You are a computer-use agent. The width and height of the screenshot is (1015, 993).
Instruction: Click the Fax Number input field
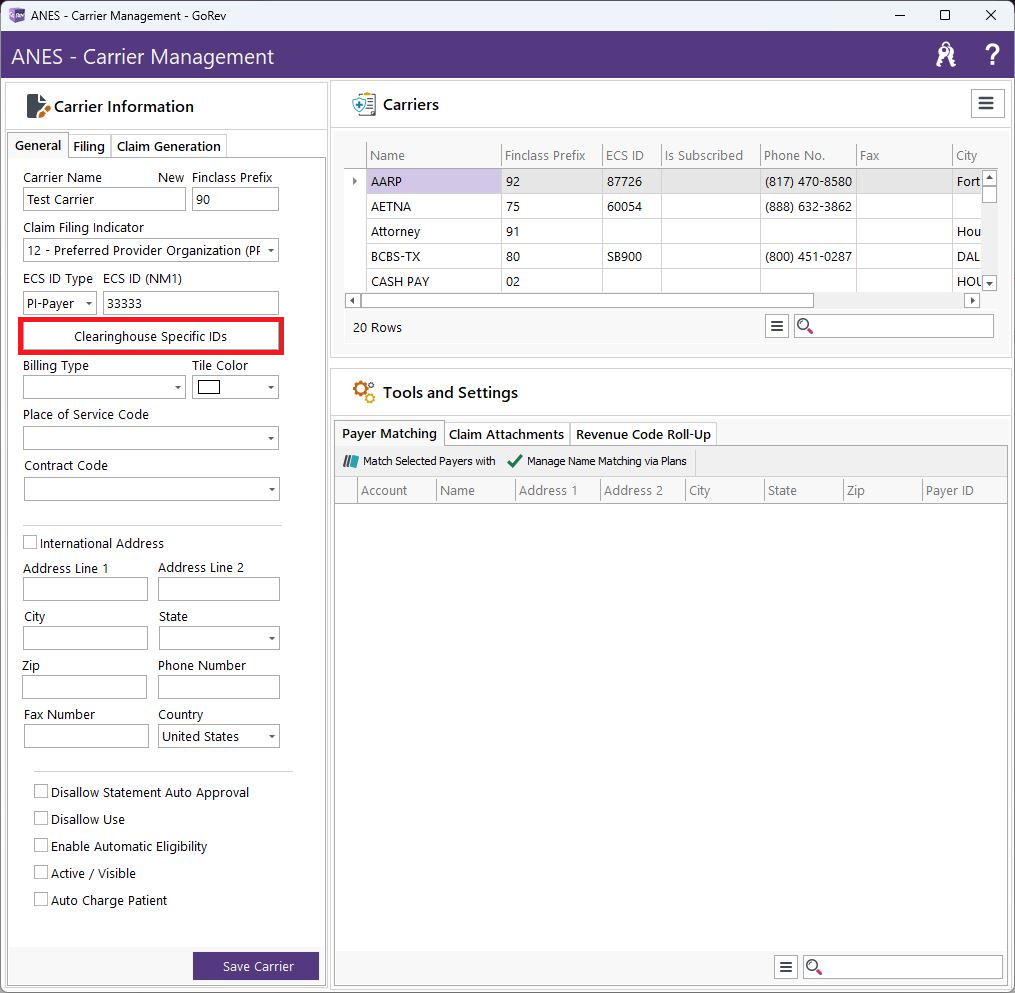(86, 736)
